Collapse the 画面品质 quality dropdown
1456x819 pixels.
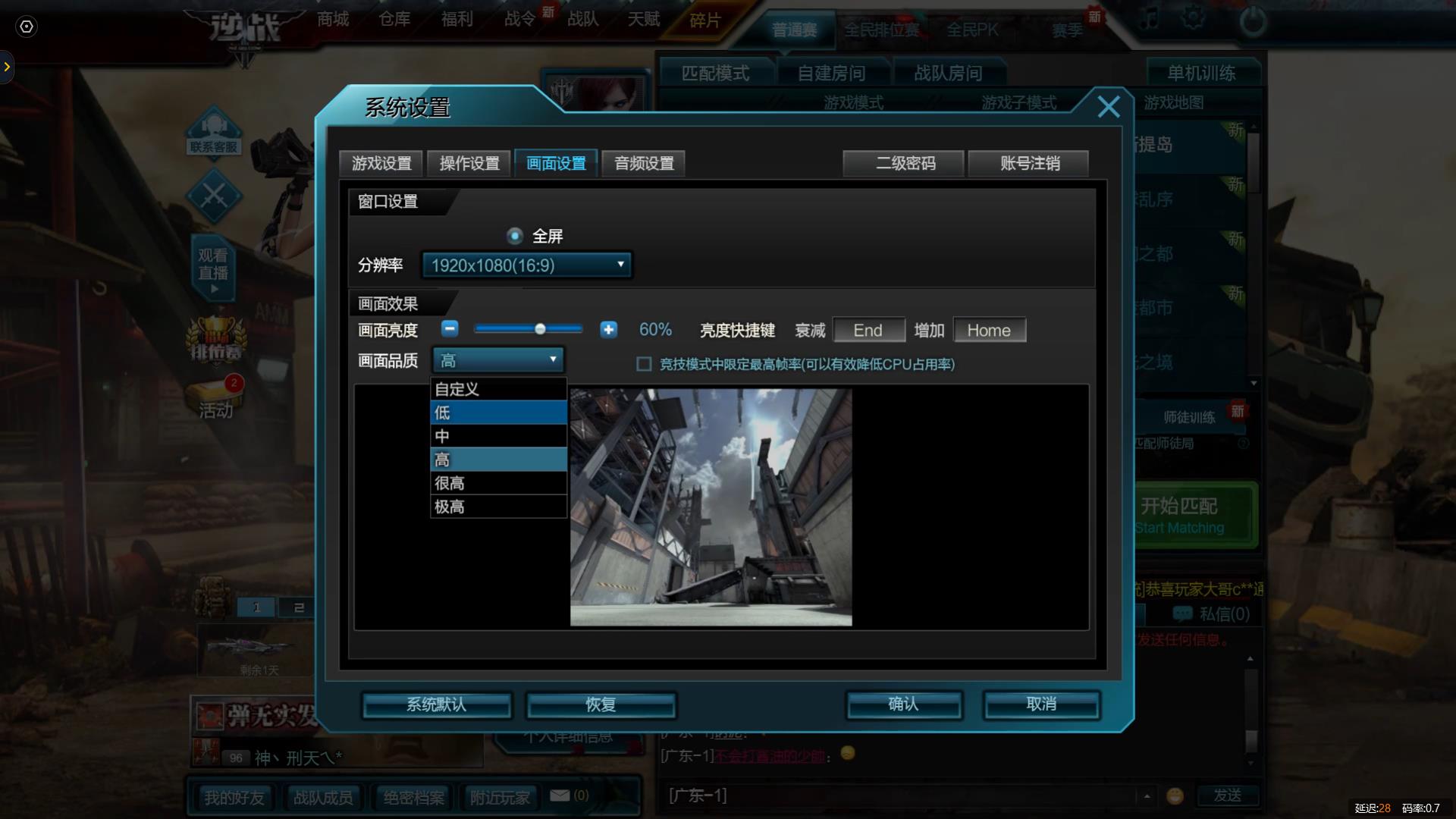(498, 359)
